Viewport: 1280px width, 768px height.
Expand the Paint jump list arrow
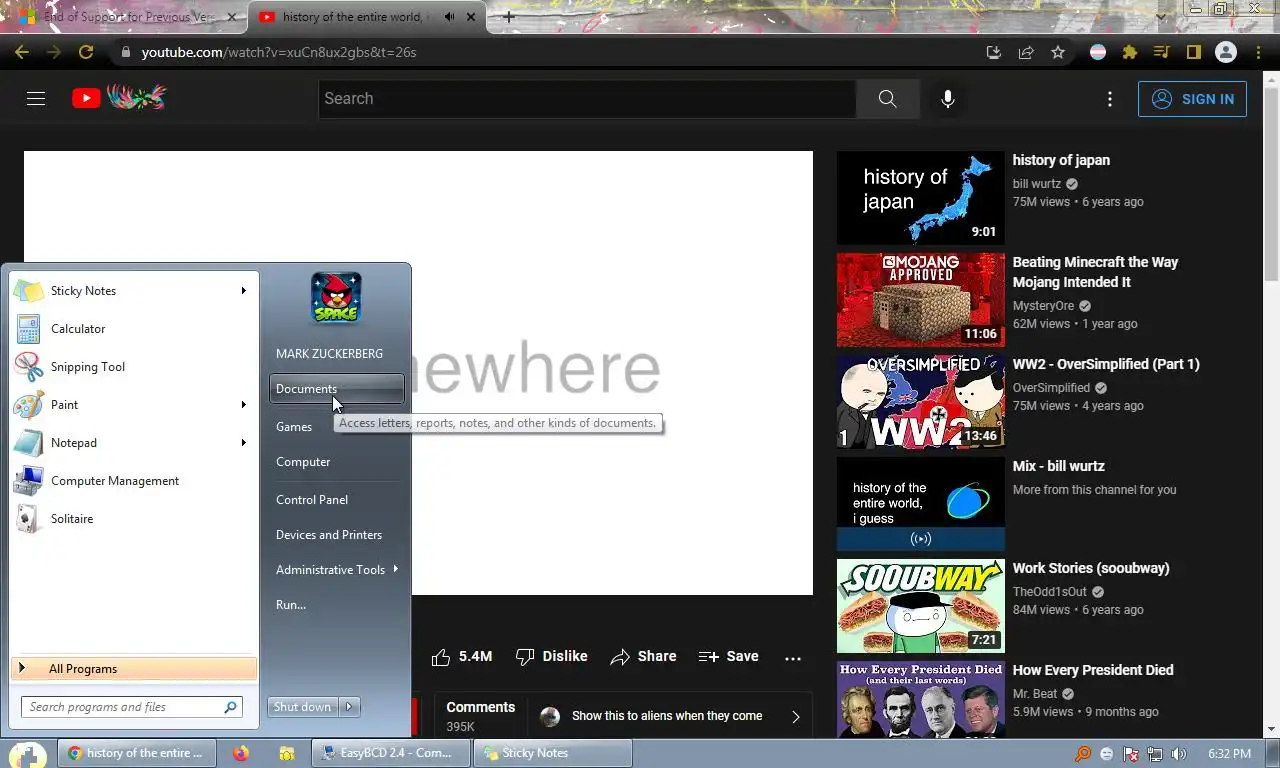[x=243, y=405]
